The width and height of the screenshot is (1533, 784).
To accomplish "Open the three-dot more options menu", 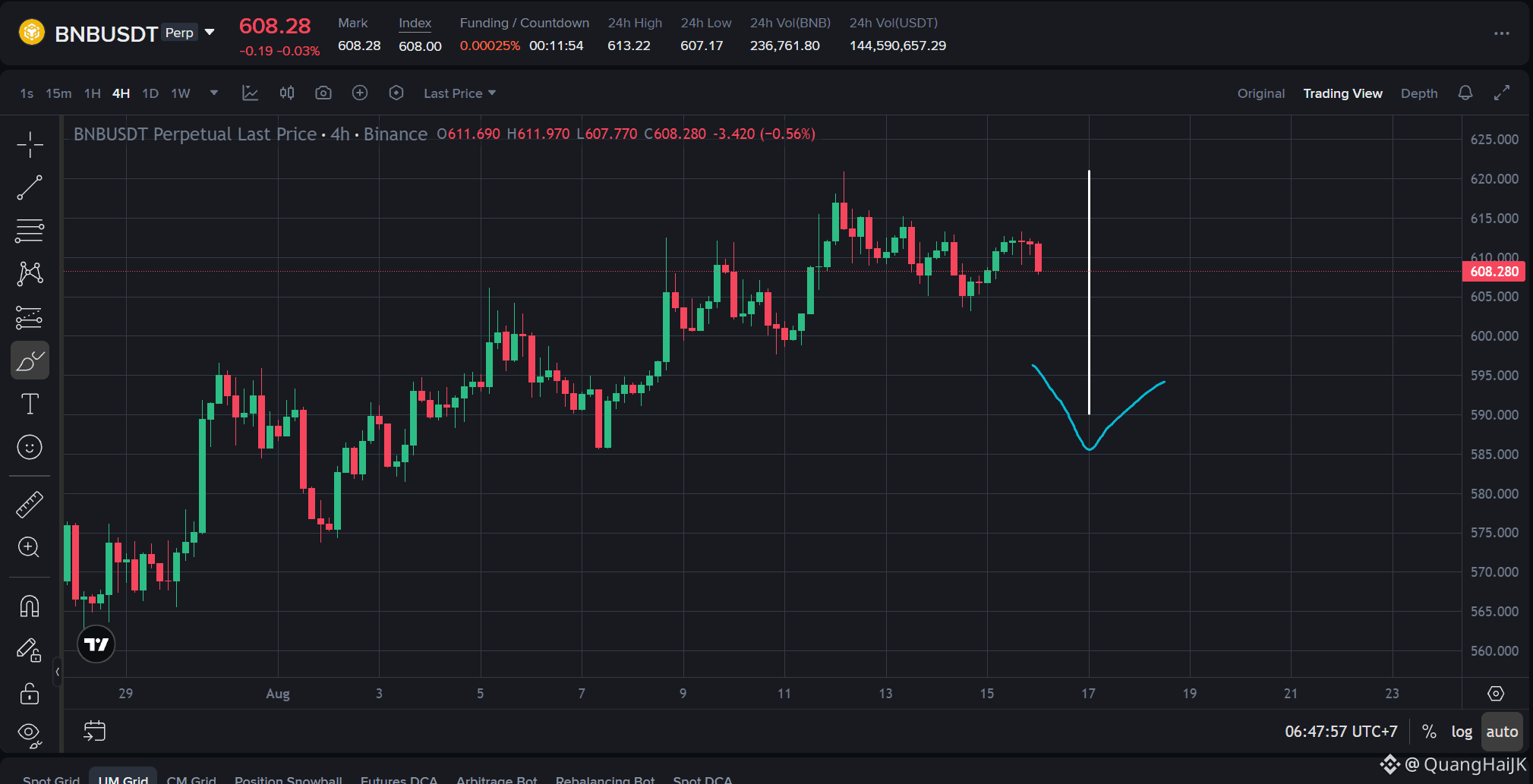I will 1502,33.
